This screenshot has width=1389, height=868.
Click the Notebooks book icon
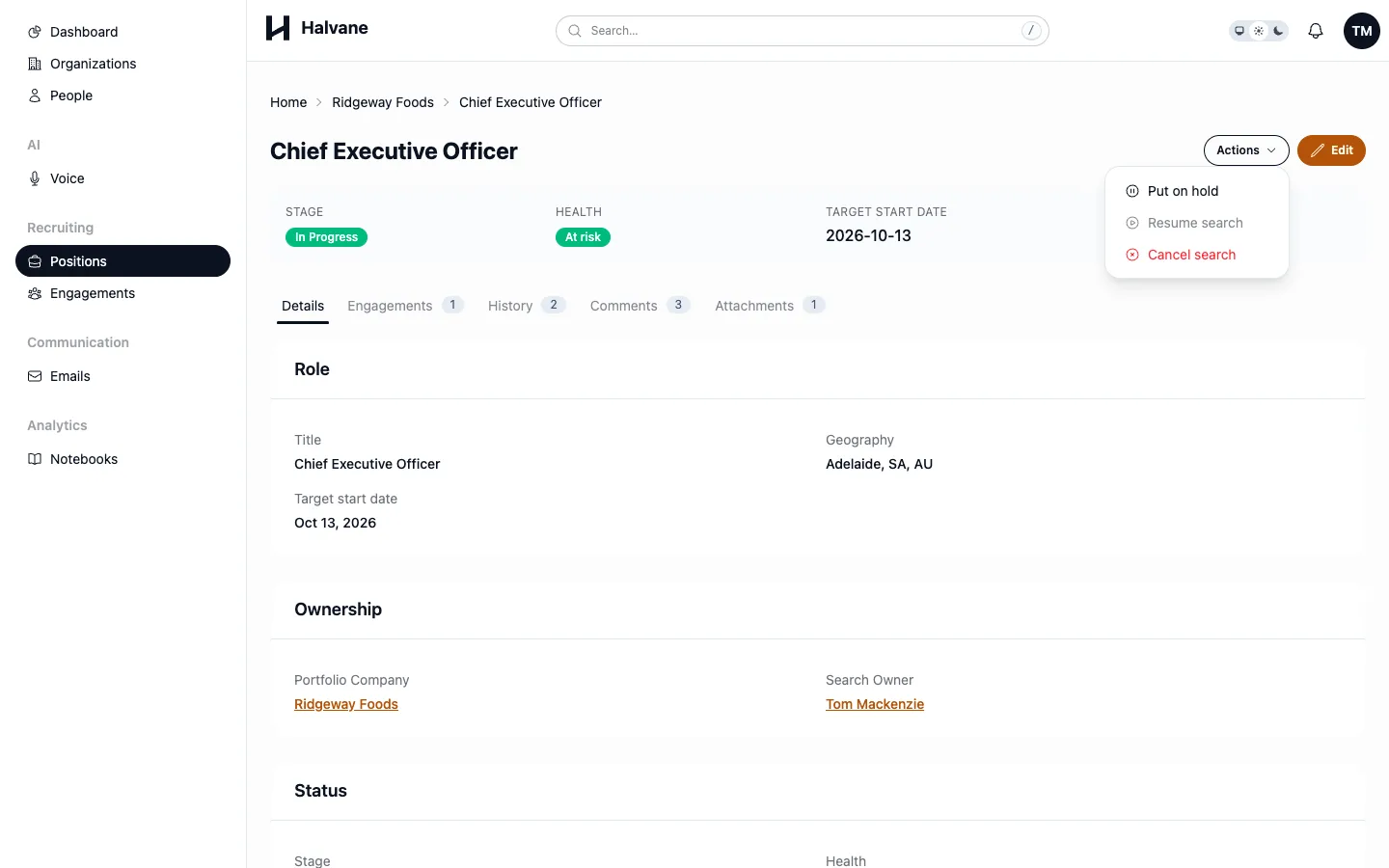click(x=35, y=459)
